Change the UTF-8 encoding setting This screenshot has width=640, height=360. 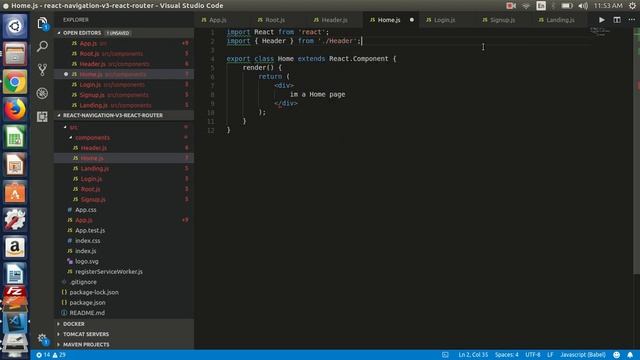[533, 355]
